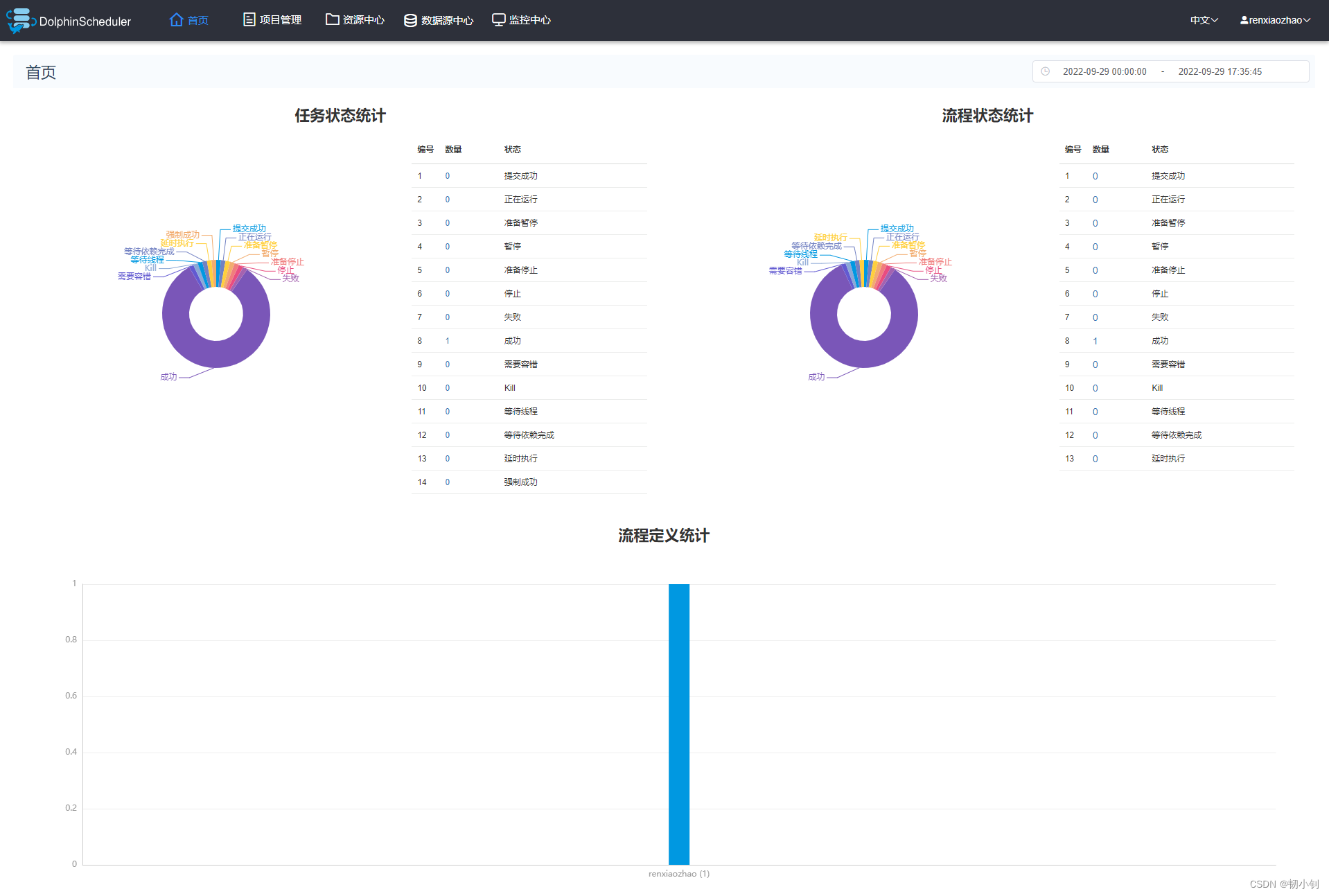Screen dimensions: 1329x896
Task: Click the home icon beside 首页
Action: point(177,19)
